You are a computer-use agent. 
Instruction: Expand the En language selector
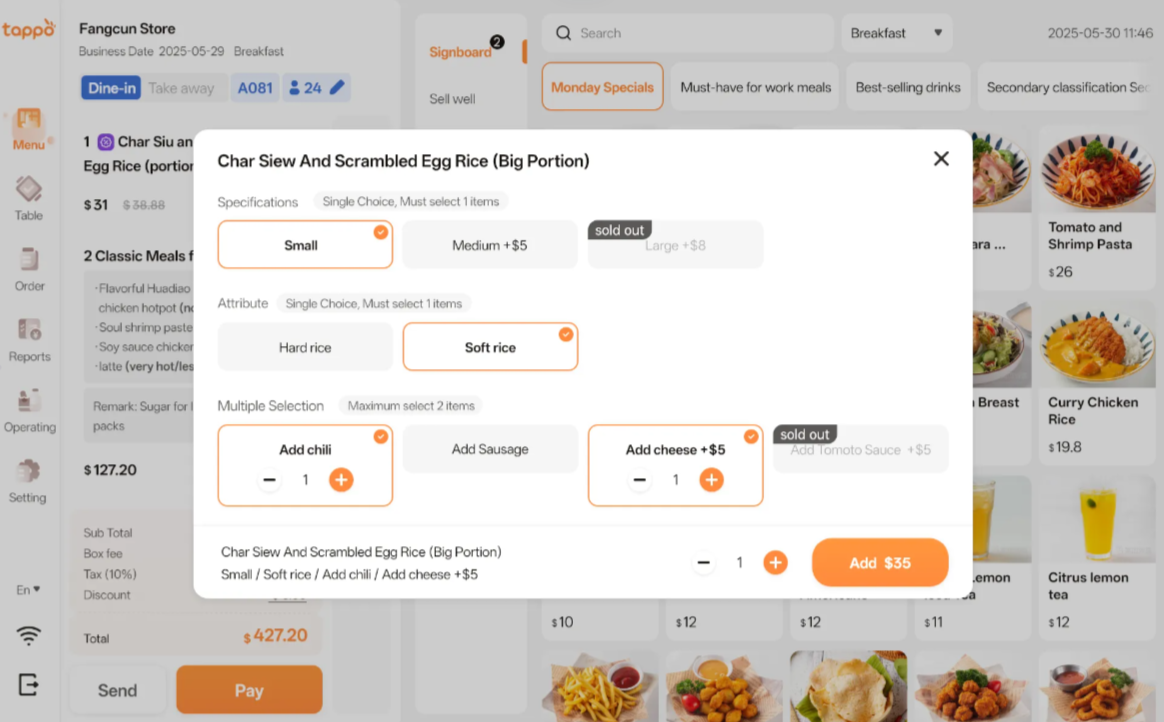point(28,590)
